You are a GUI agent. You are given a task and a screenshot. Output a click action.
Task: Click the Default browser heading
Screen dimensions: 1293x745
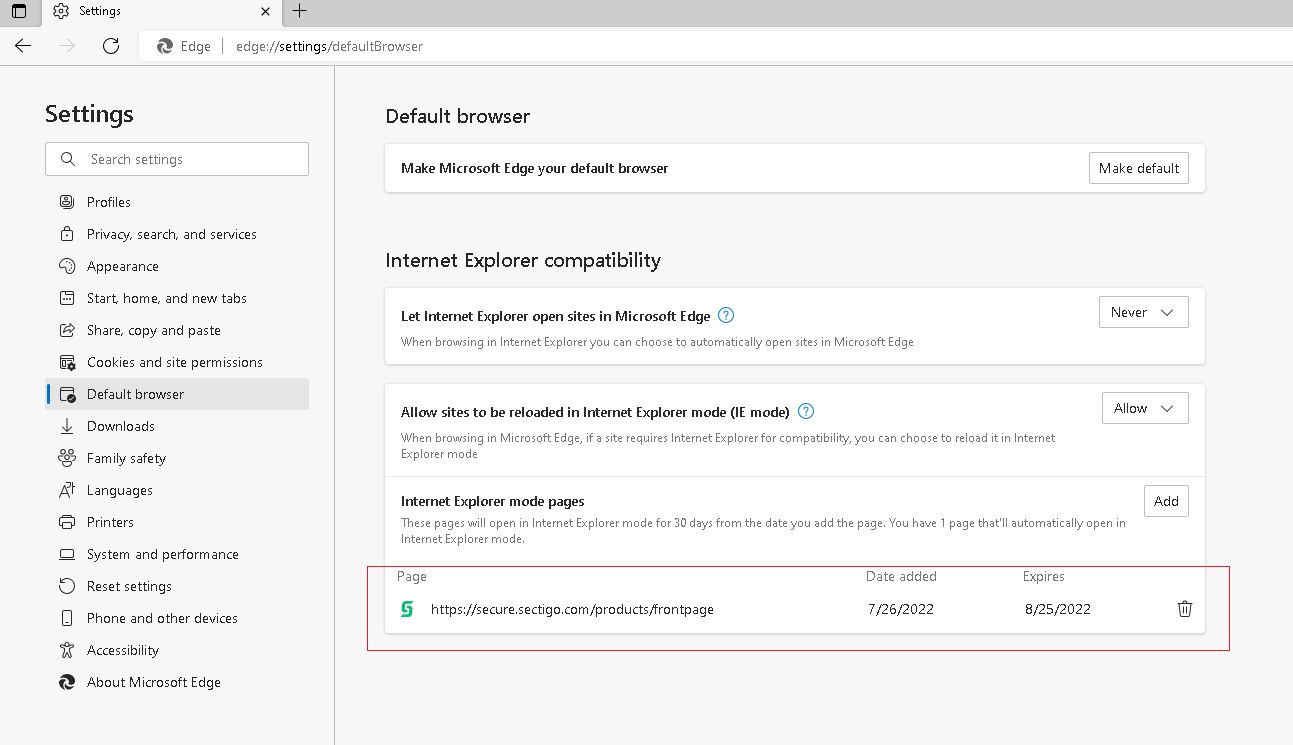coord(458,116)
